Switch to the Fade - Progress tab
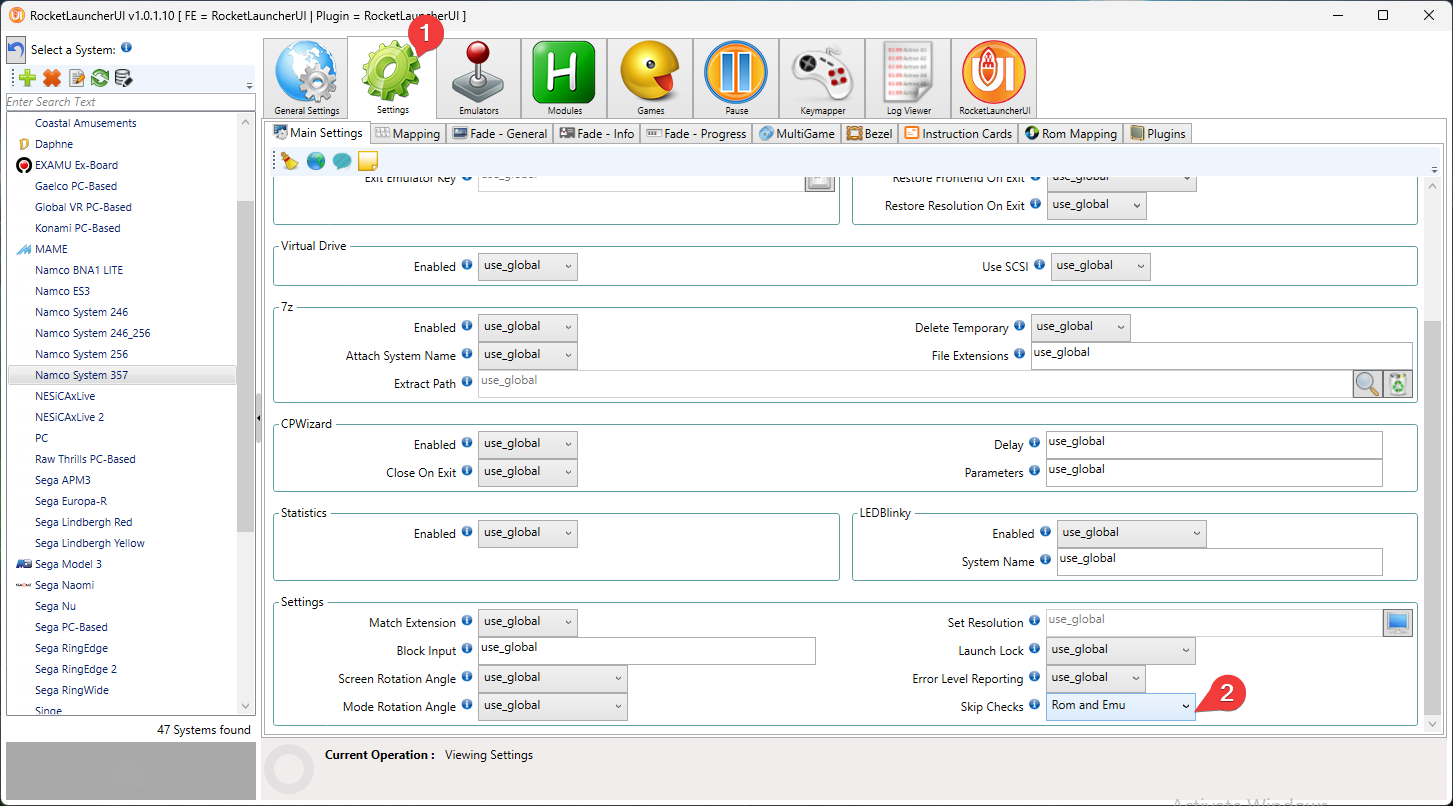 696,133
